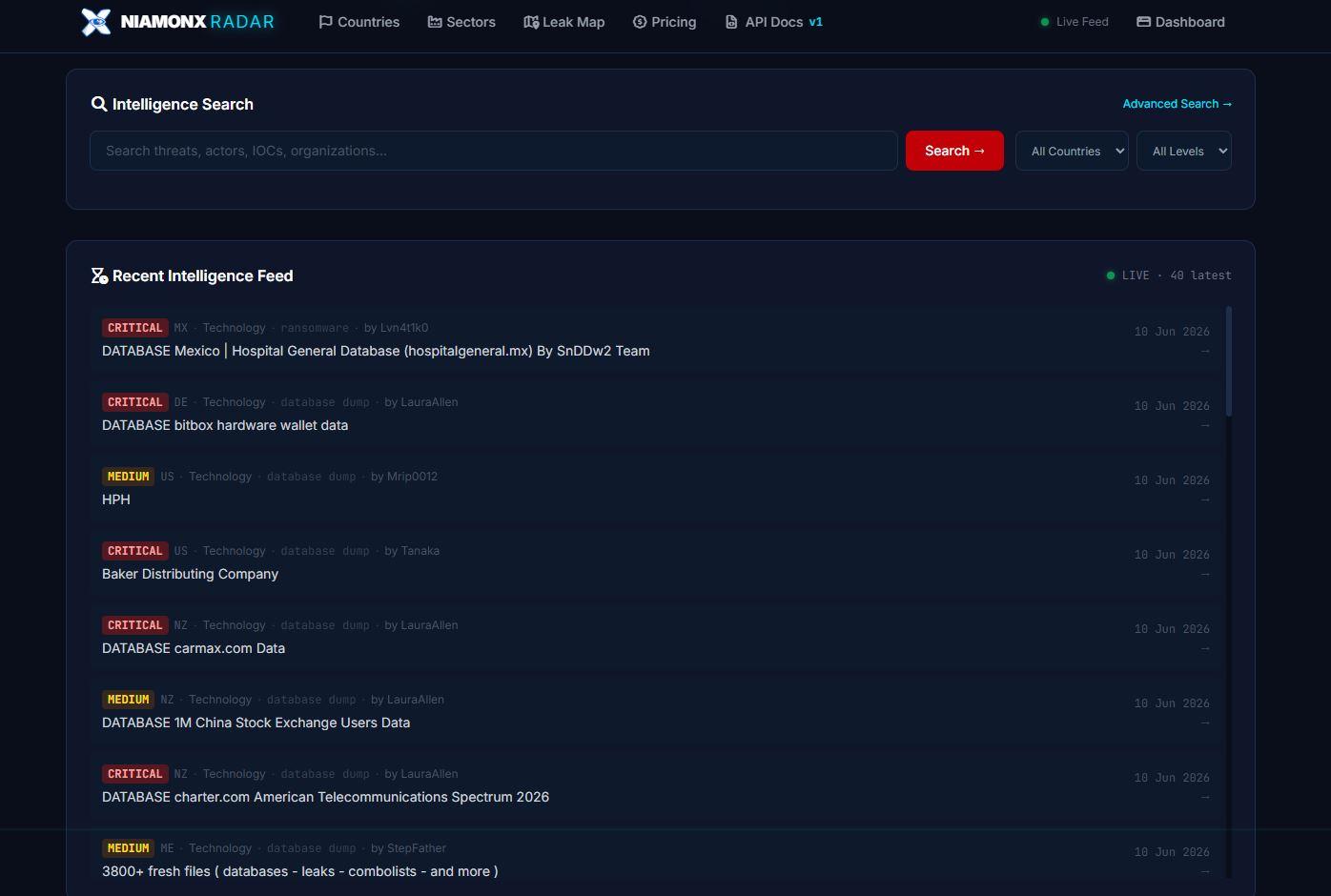
Task: Click MEDIUM badge on the HPH entry
Action: tap(128, 477)
